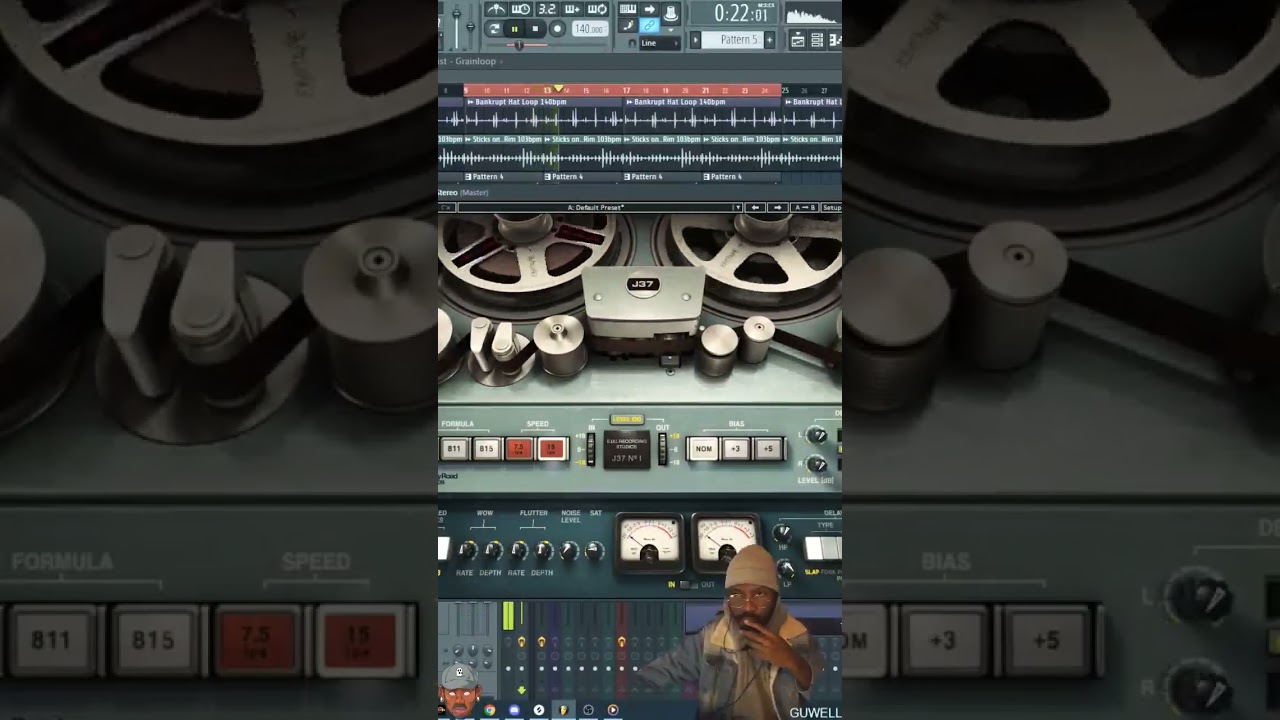The height and width of the screenshot is (720, 1280).
Task: Click the typing keyboard to piano icon
Action: (x=628, y=9)
